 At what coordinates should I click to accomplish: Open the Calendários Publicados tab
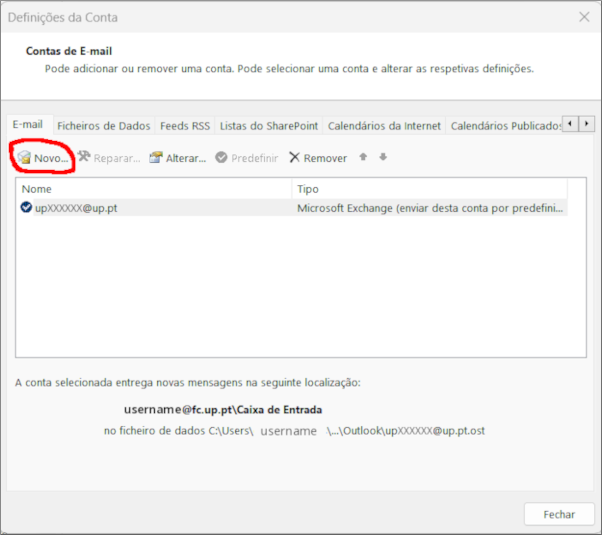point(504,126)
